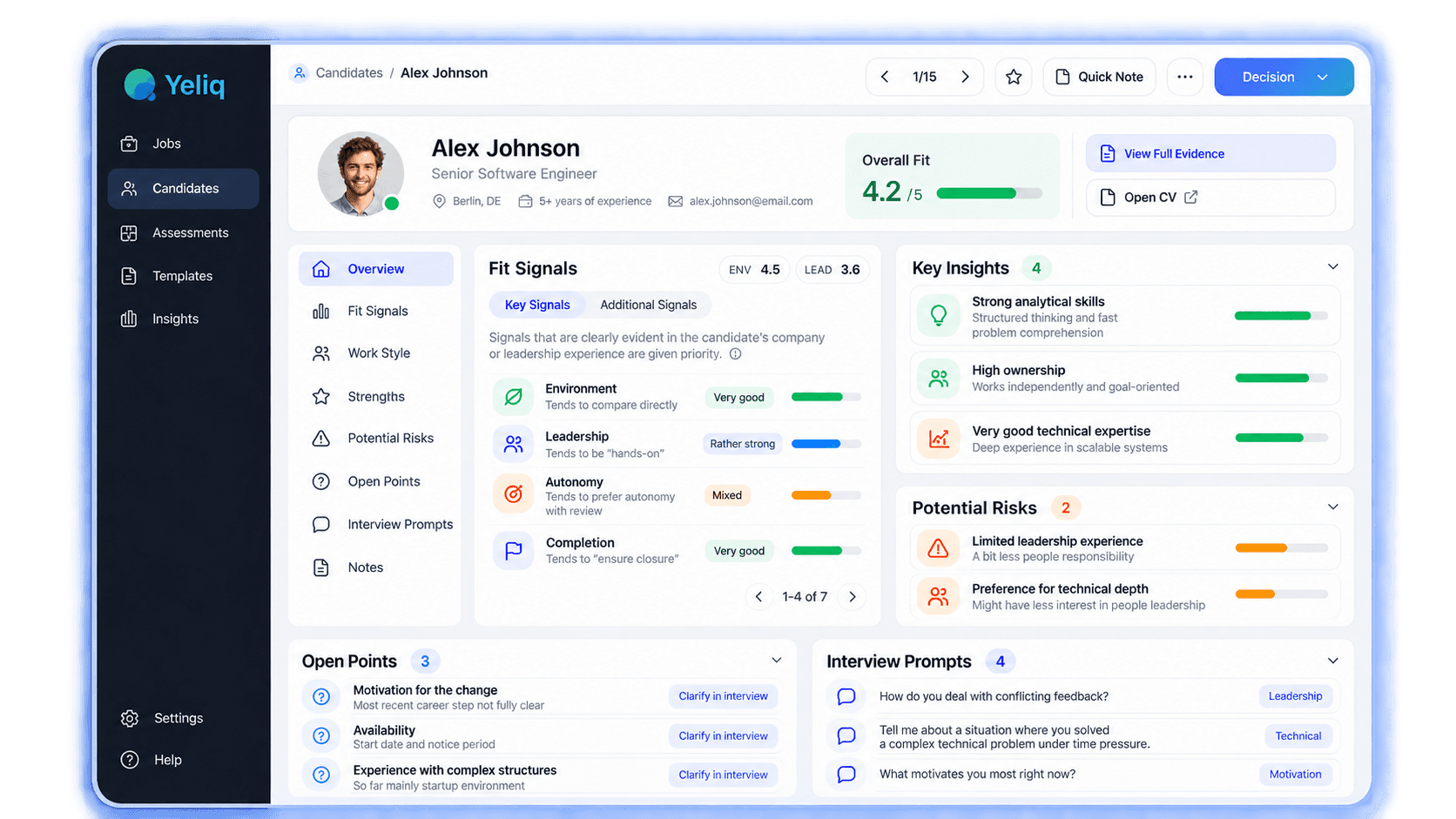The width and height of the screenshot is (1456, 819).
Task: Click the Very good technical expertise chart icon
Action: point(939,439)
